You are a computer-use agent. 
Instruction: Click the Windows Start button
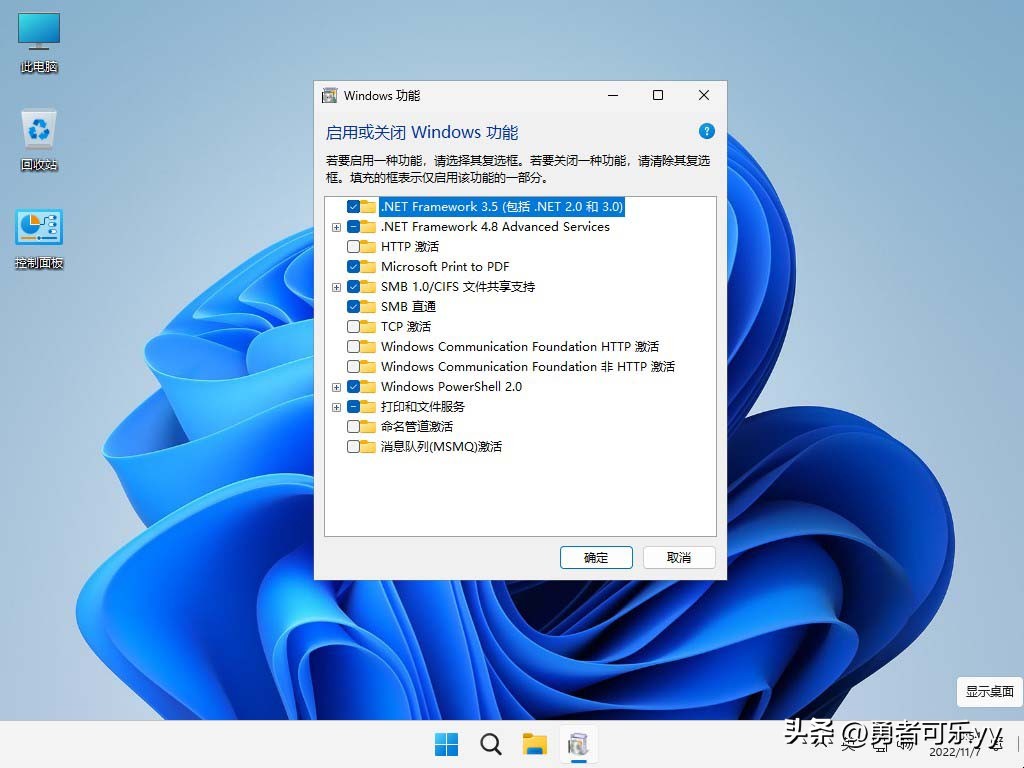pos(446,744)
